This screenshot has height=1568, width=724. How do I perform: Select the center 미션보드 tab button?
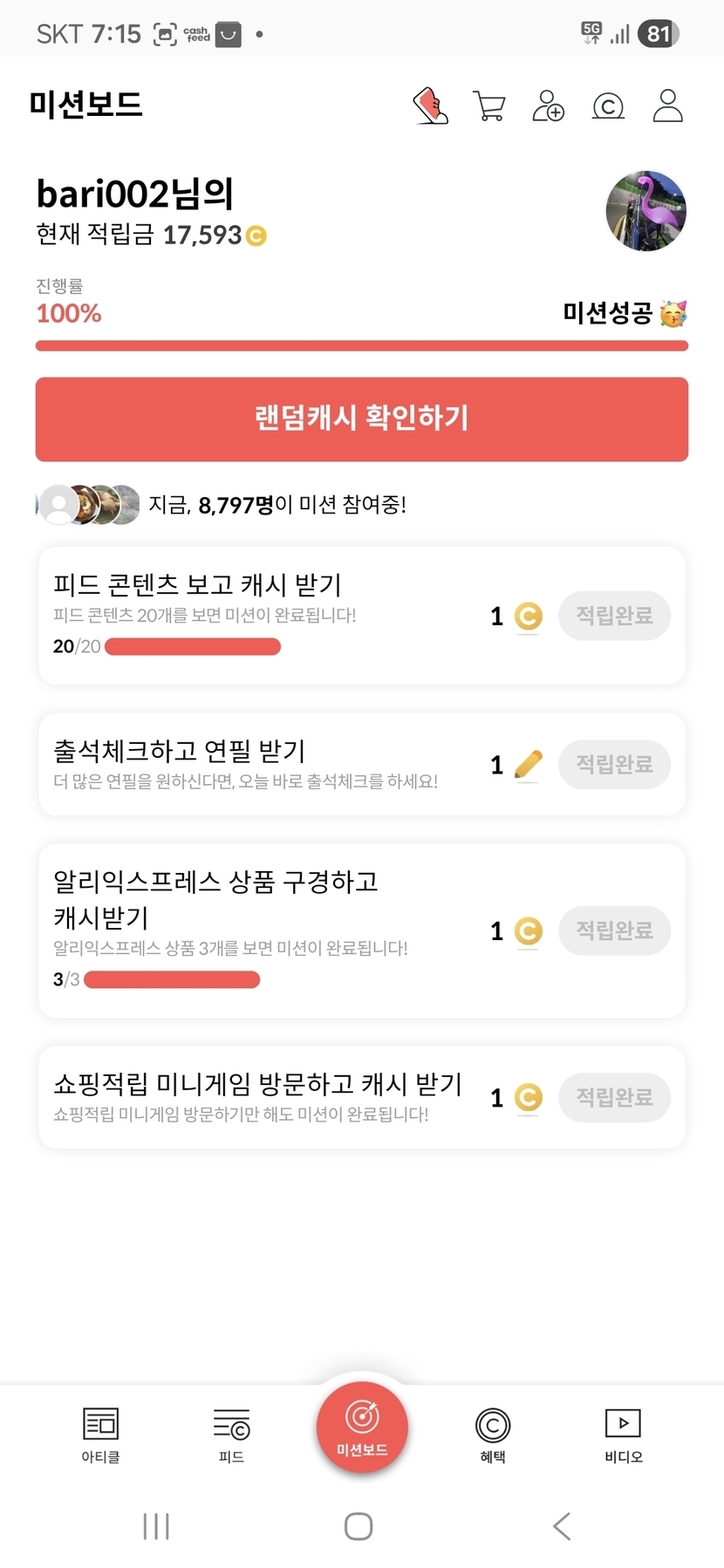[x=362, y=1427]
